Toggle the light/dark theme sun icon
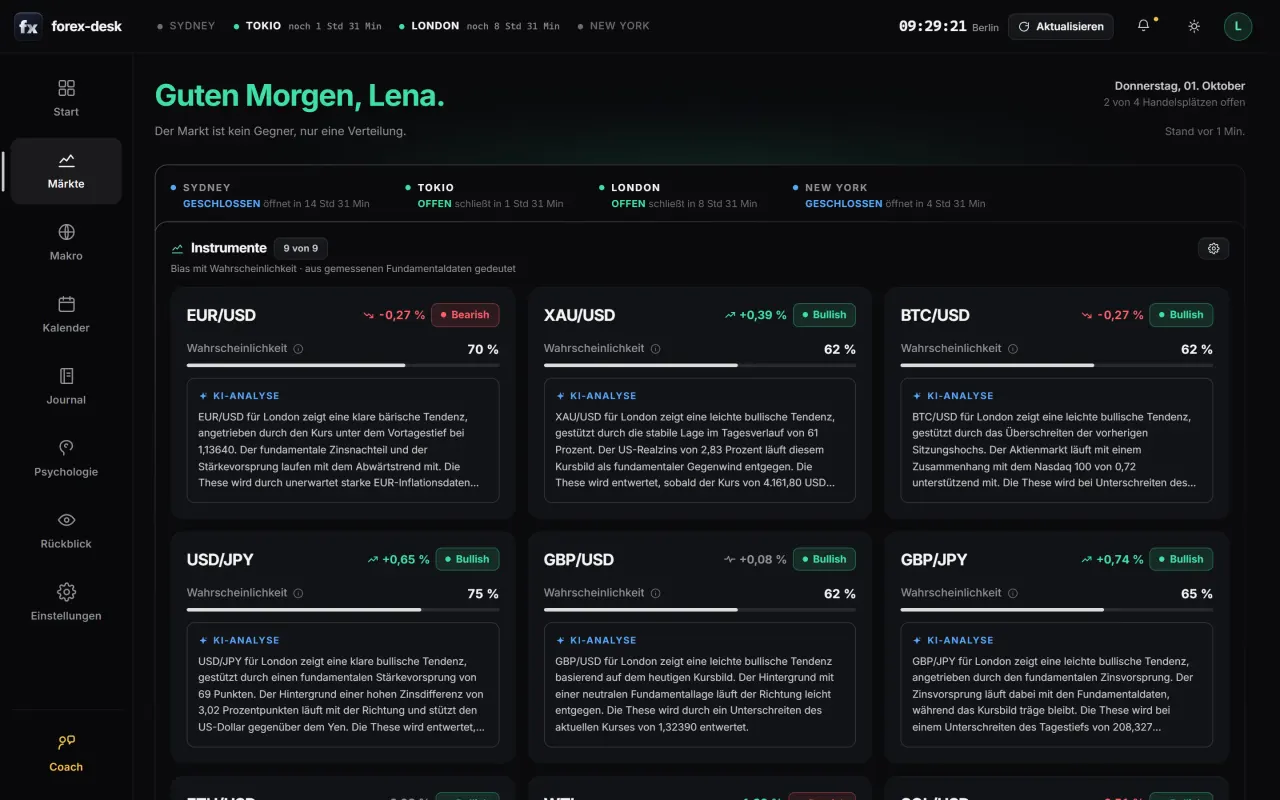 coord(1194,26)
